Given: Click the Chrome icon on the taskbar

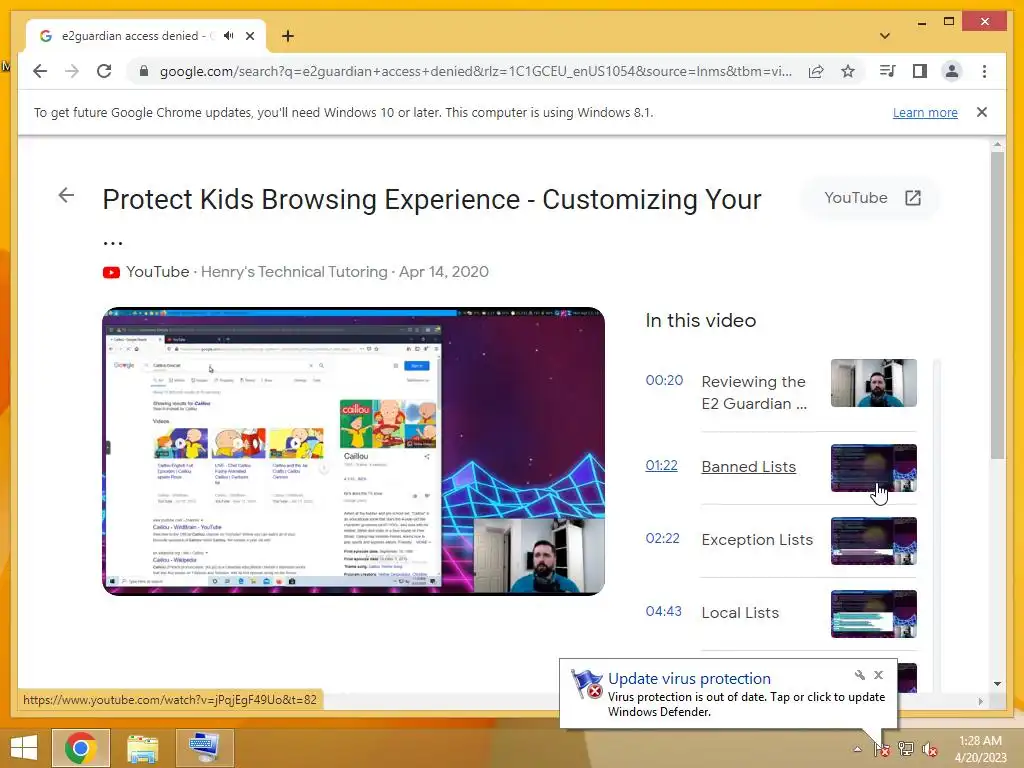Looking at the screenshot, I should tap(81, 748).
